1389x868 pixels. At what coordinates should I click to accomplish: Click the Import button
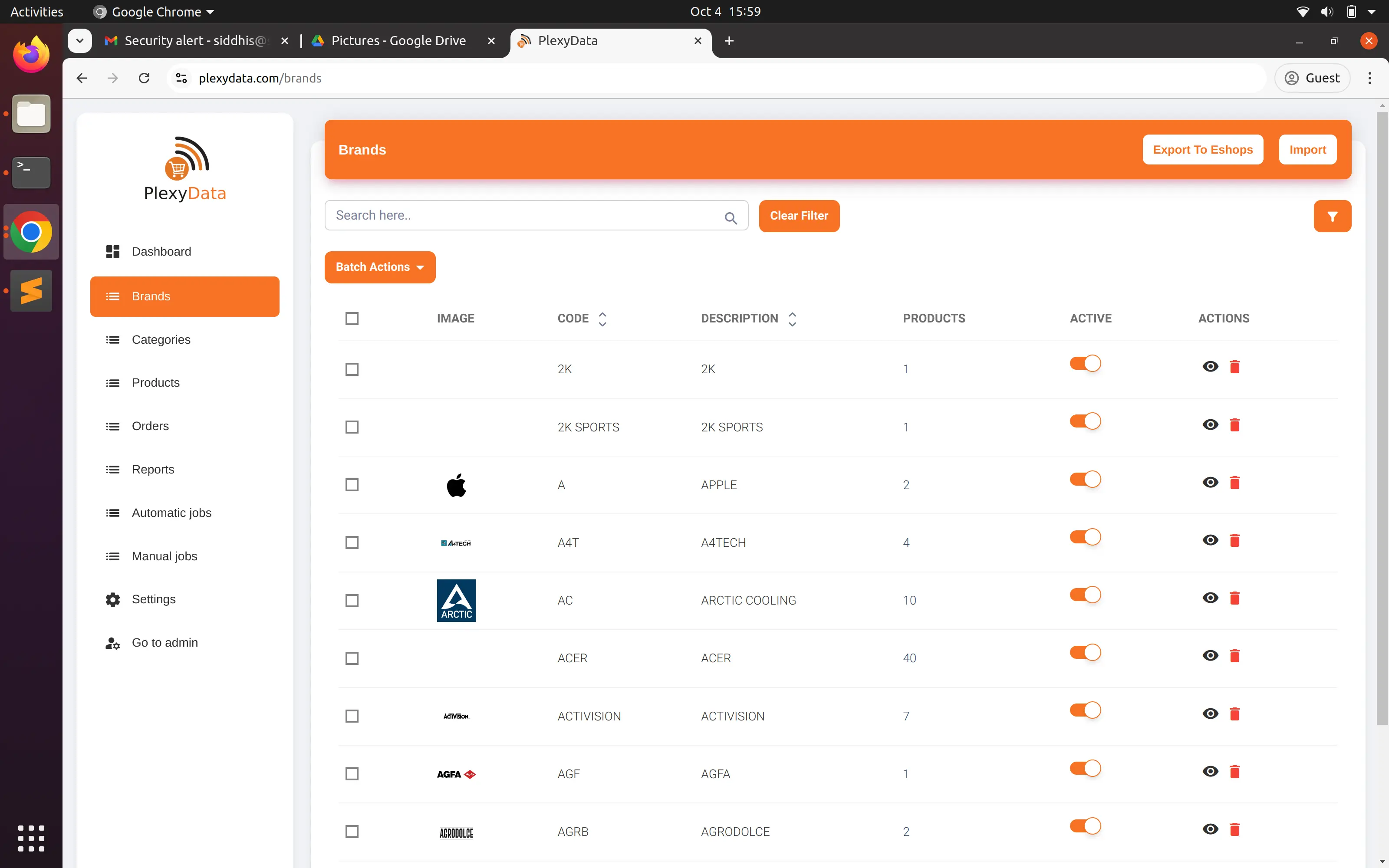[1307, 149]
